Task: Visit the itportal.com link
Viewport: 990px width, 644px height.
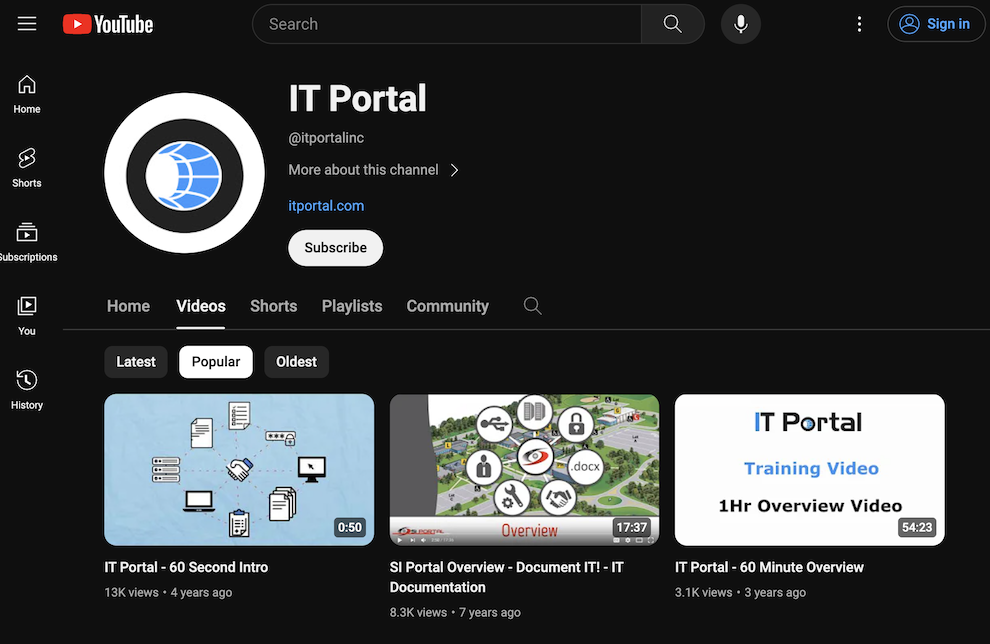Action: point(326,205)
